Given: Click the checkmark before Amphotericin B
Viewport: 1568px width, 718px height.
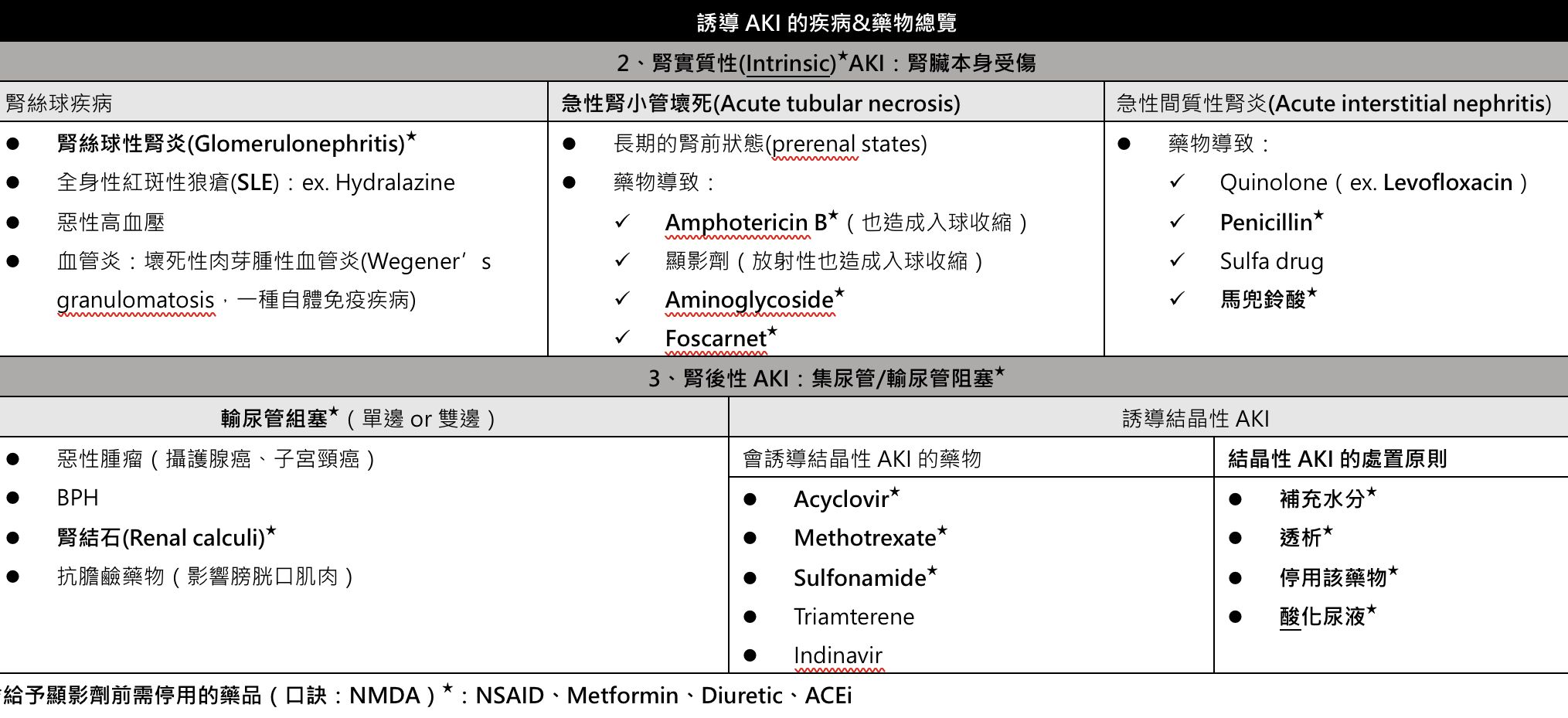Looking at the screenshot, I should pos(622,222).
